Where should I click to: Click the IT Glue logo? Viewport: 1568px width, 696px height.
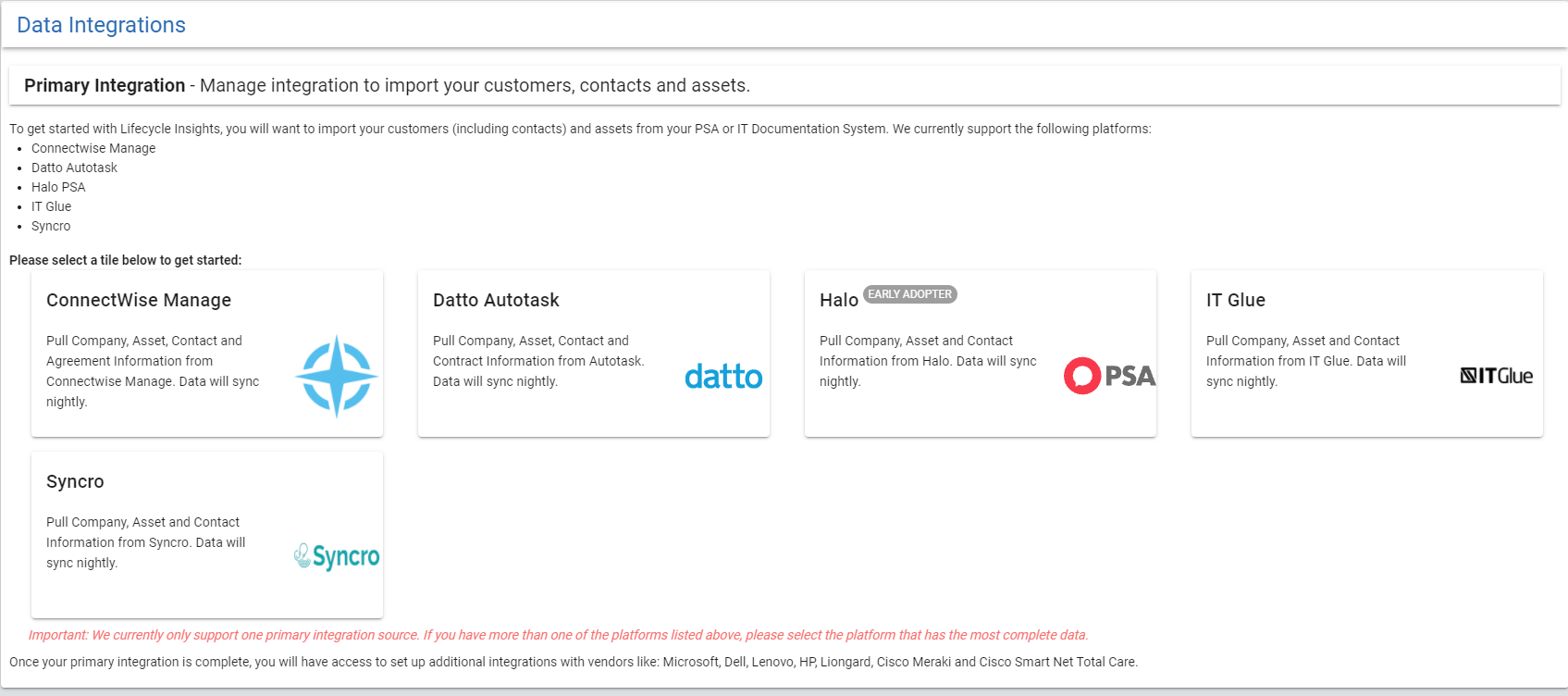1497,376
